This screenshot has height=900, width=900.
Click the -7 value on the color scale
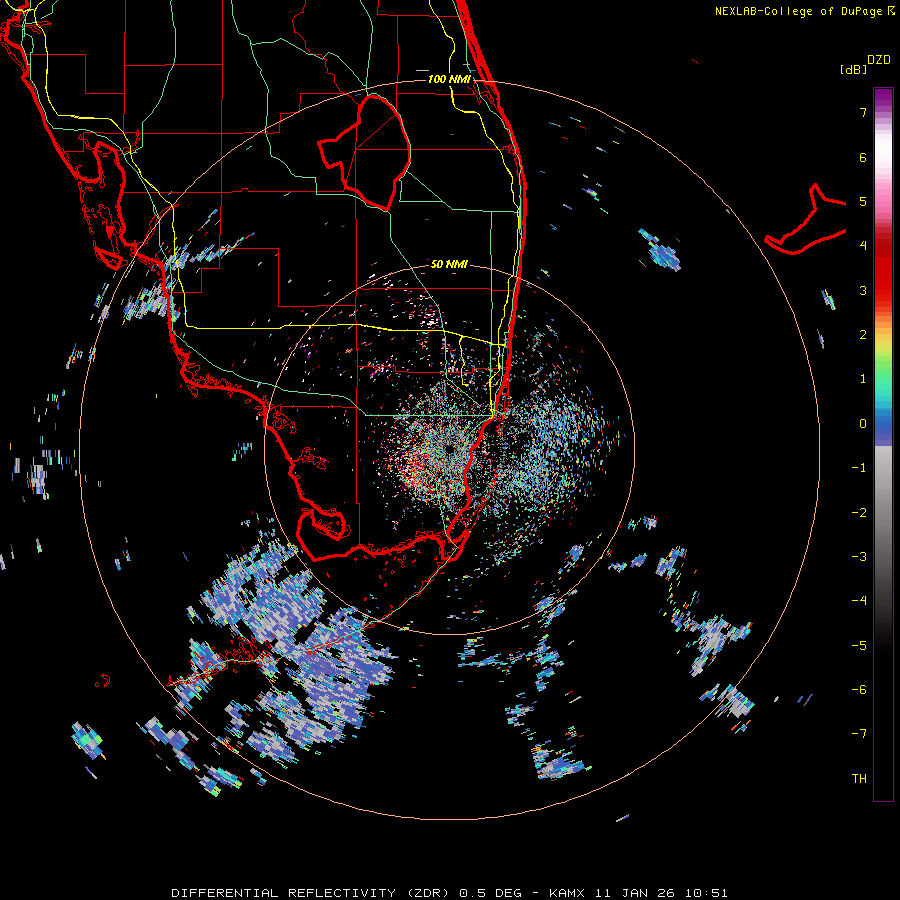click(x=859, y=734)
